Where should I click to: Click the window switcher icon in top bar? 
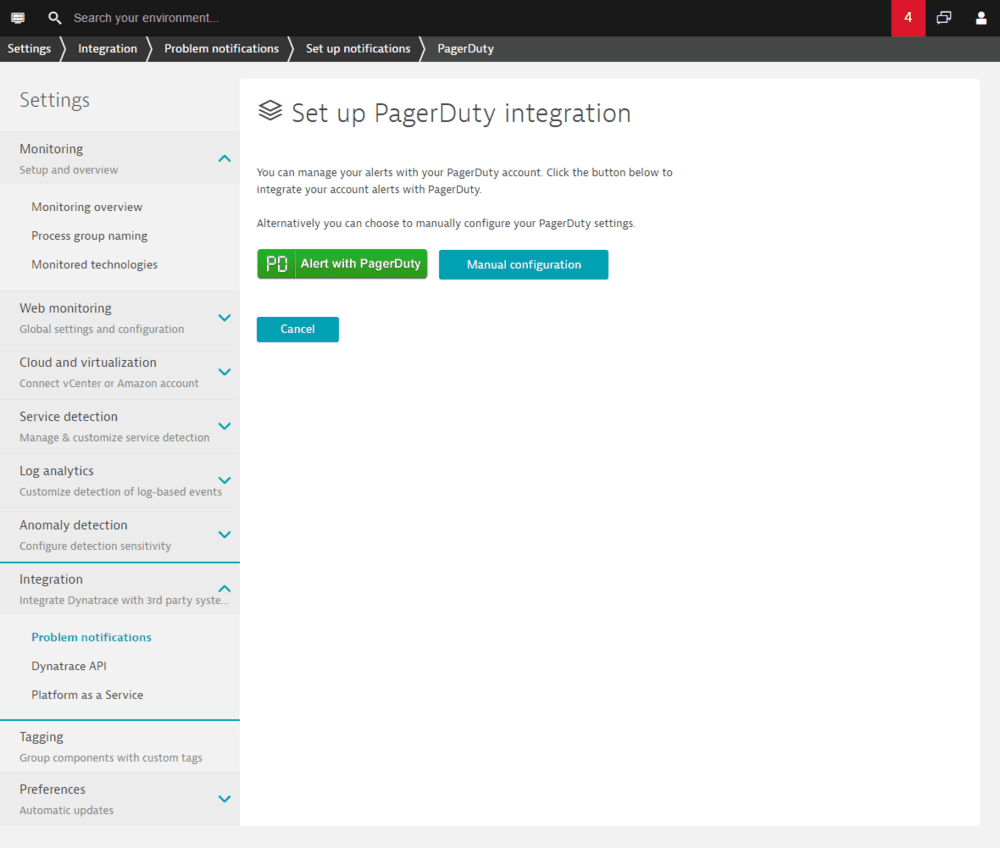tap(944, 17)
